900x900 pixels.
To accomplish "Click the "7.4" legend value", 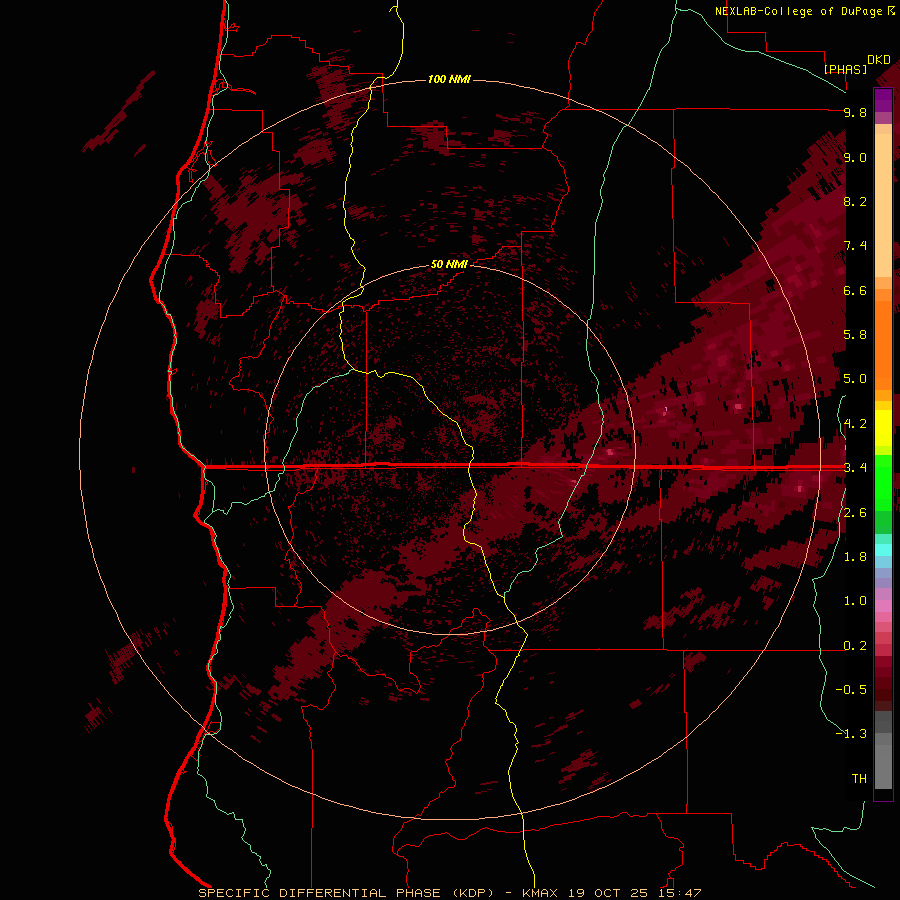I will [855, 246].
